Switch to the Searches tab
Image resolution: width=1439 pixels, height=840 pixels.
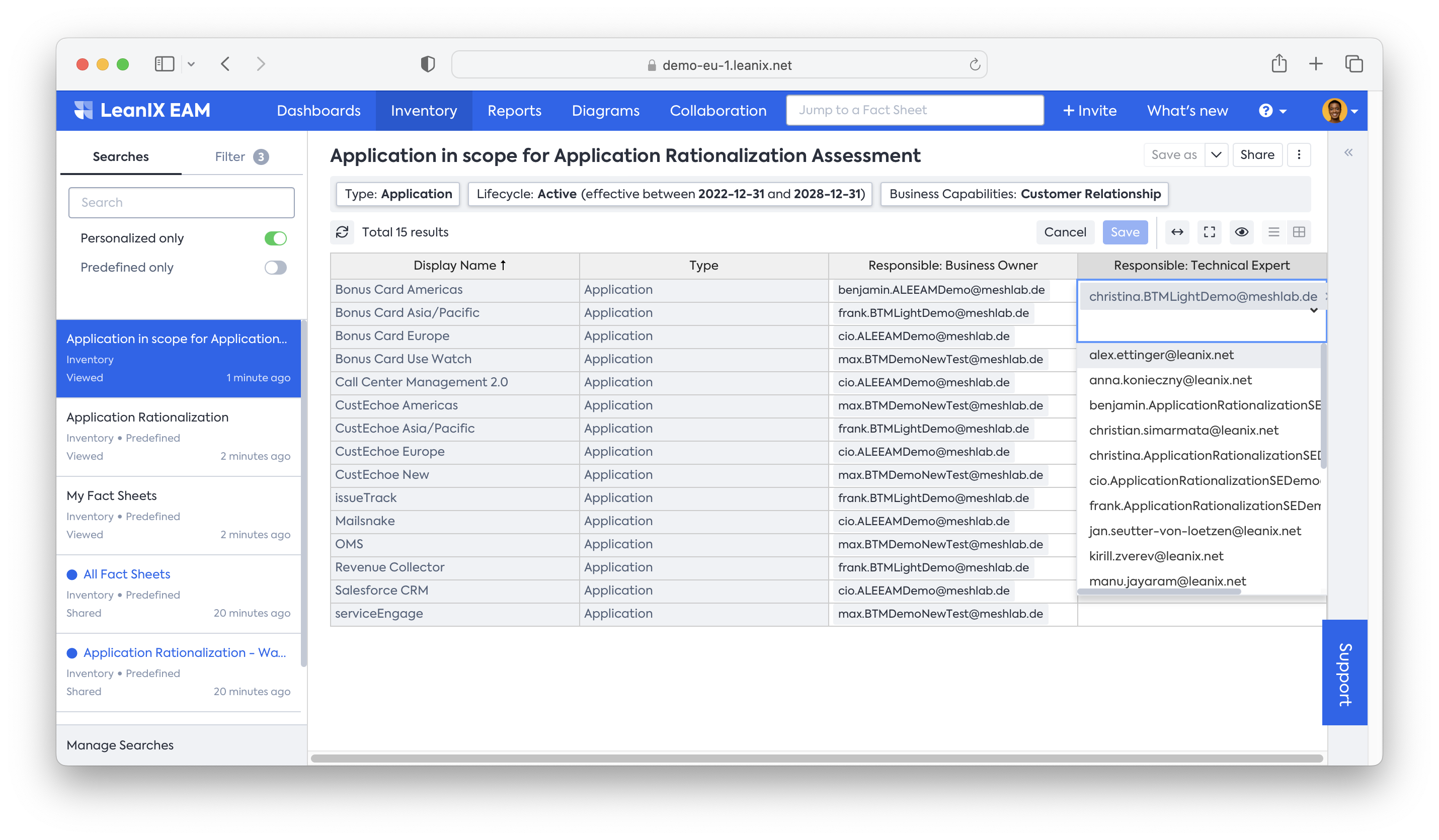click(120, 156)
